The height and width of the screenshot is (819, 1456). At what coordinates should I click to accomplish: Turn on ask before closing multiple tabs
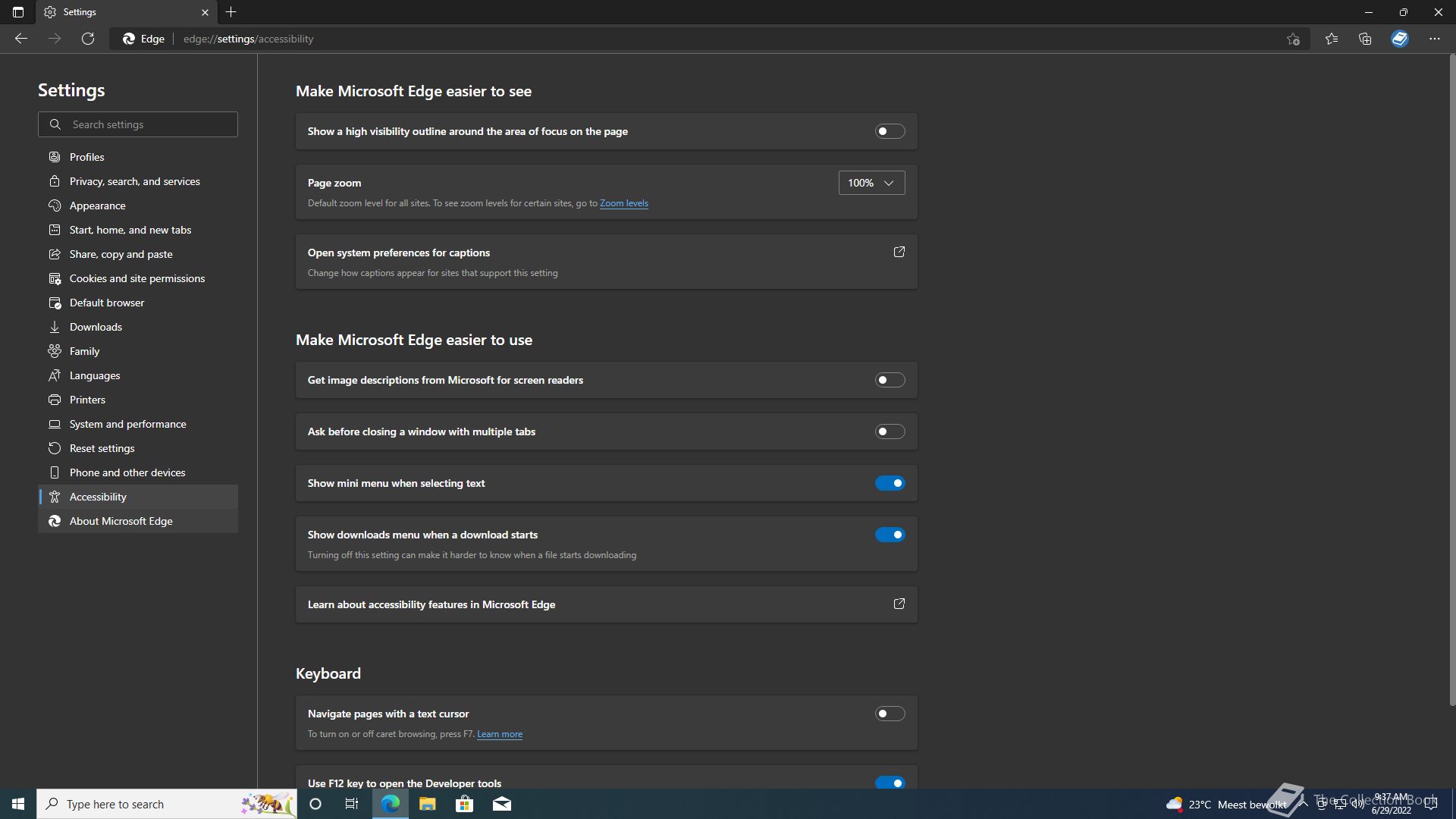(890, 431)
